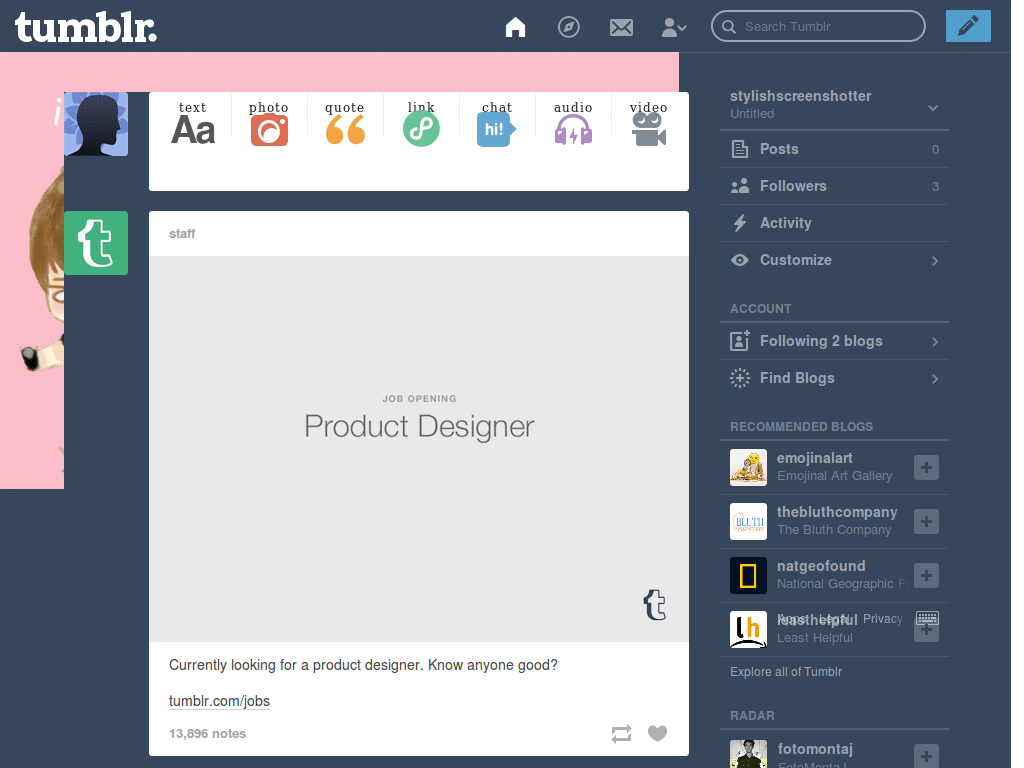The height and width of the screenshot is (768, 1024).
Task: Open the thebluthcompany blog
Action: (x=837, y=513)
